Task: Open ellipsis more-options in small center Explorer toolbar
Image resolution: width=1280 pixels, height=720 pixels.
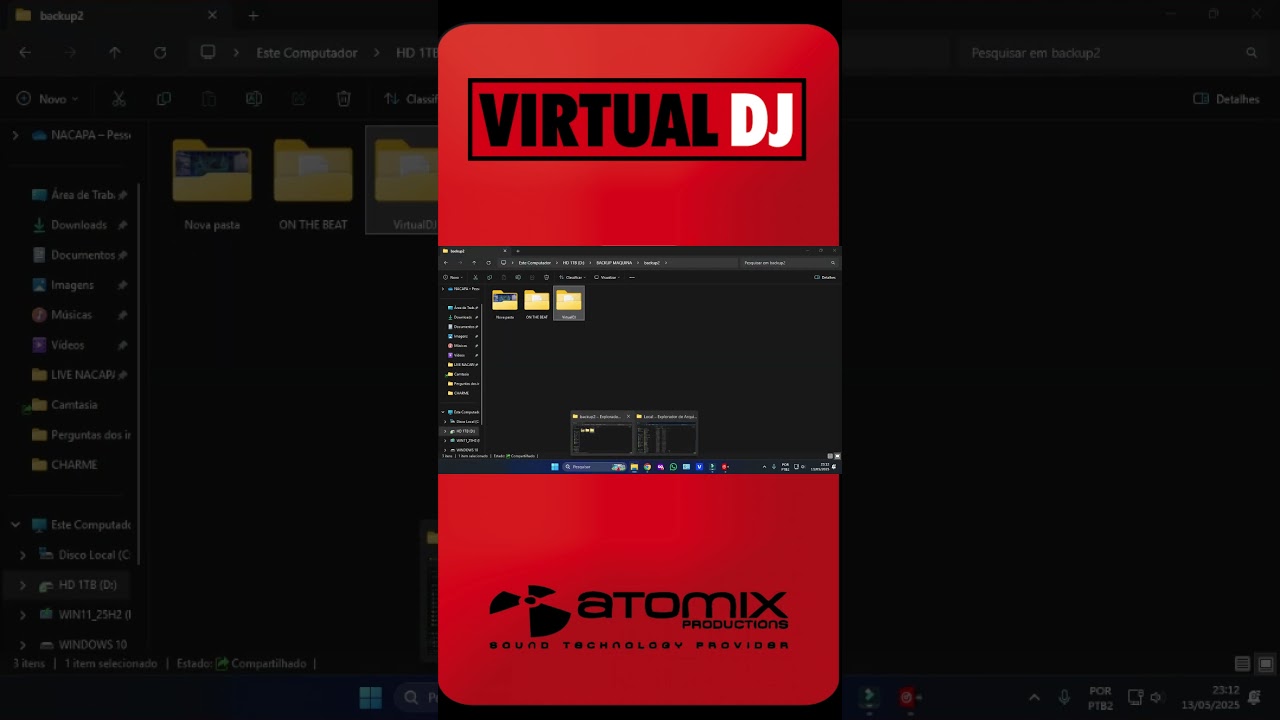Action: click(x=632, y=277)
